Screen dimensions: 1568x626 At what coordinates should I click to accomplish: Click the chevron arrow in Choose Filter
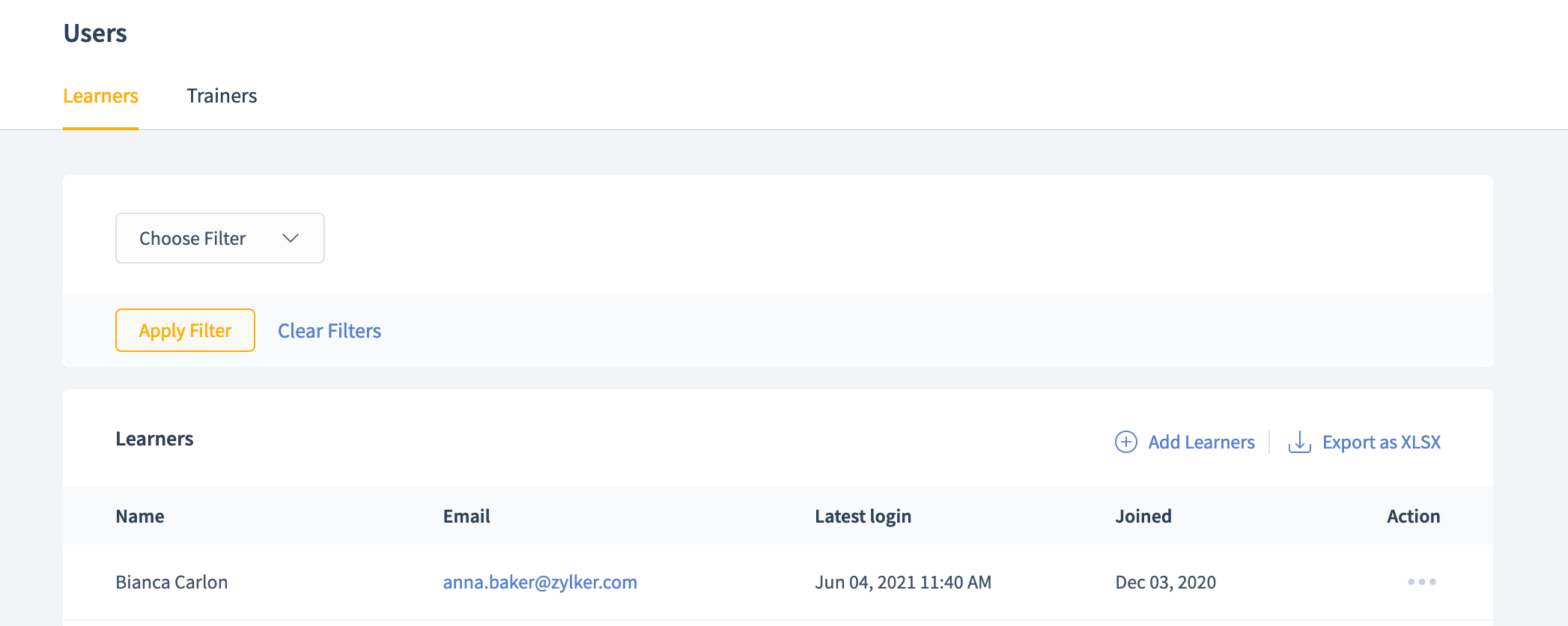[x=291, y=238]
